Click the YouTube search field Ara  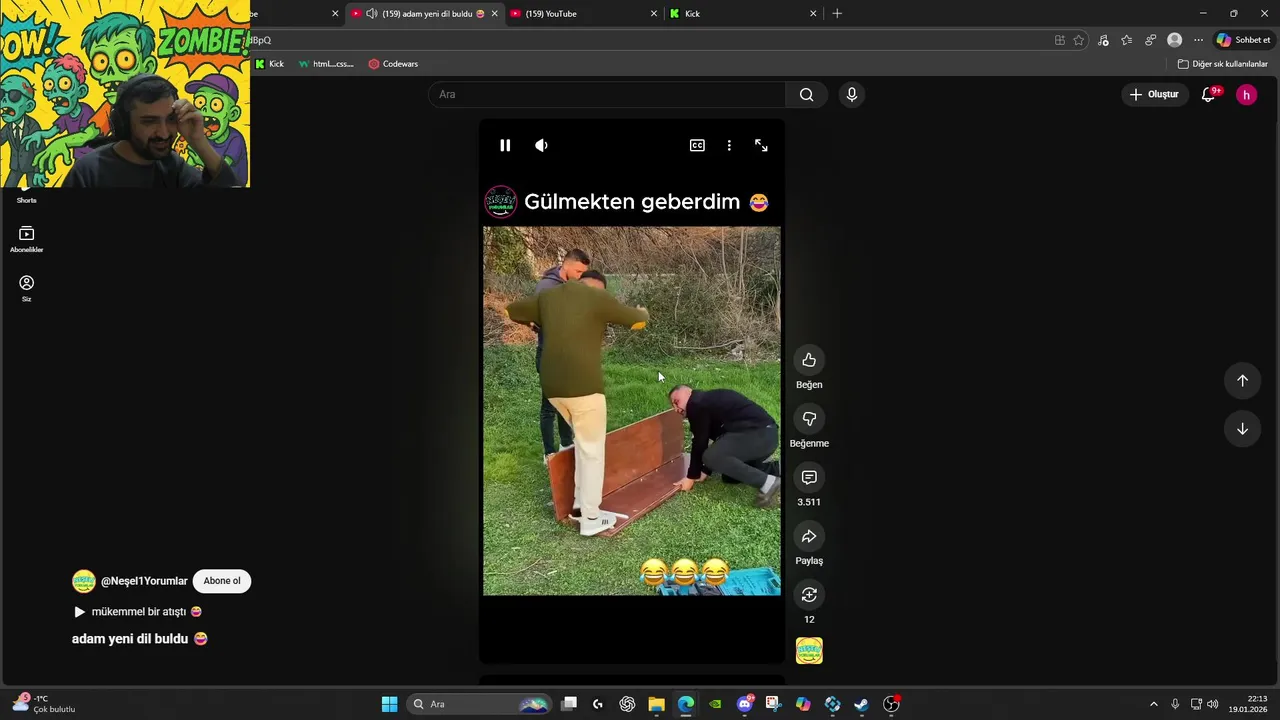(607, 94)
